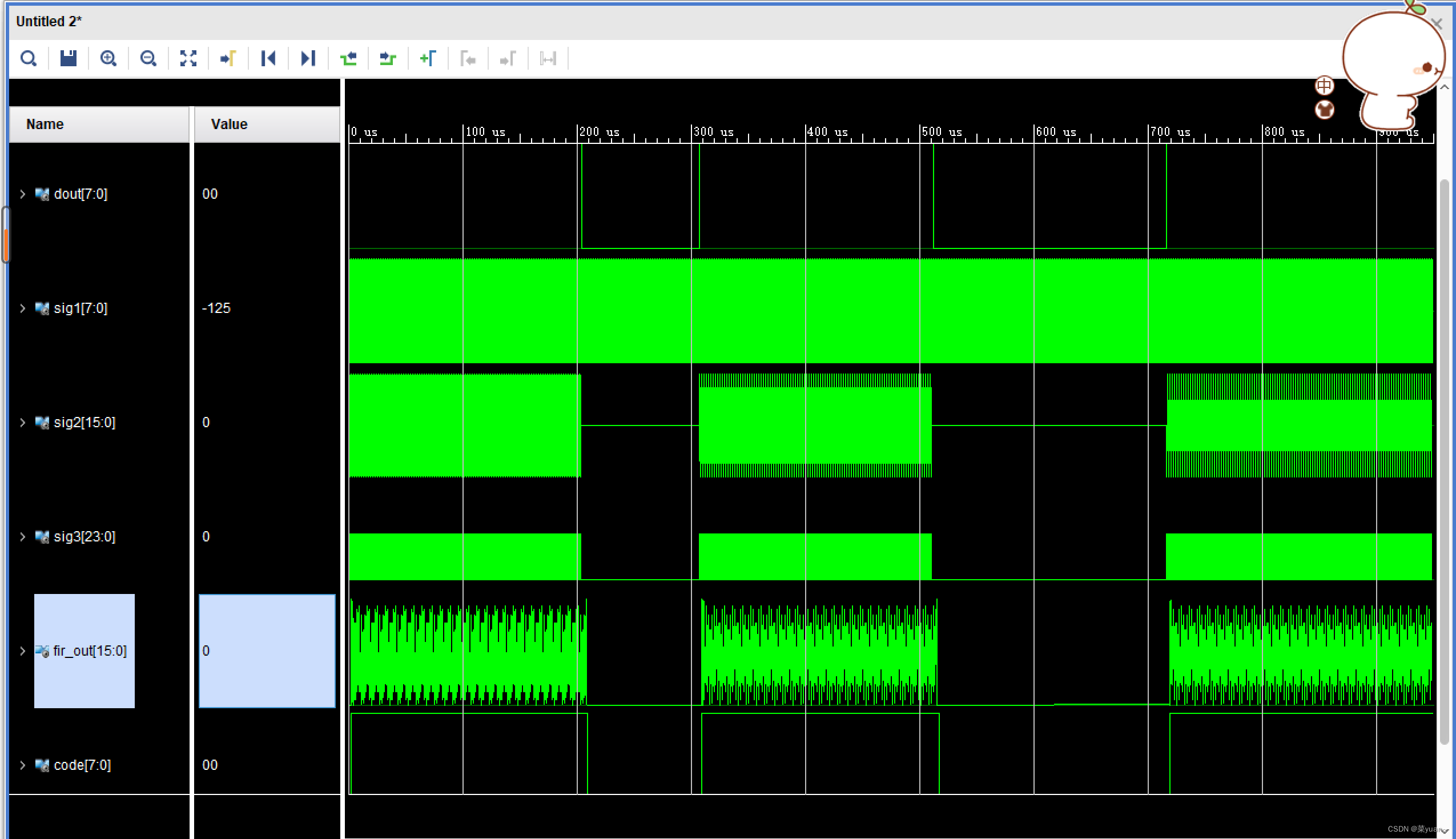Image resolution: width=1456 pixels, height=839 pixels.
Task: Expand the dout[7:0] signal bus
Action: [22, 194]
